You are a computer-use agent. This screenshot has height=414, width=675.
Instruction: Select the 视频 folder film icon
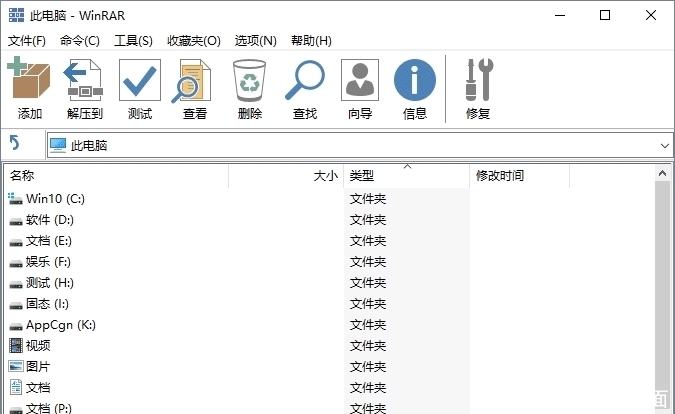coord(16,345)
